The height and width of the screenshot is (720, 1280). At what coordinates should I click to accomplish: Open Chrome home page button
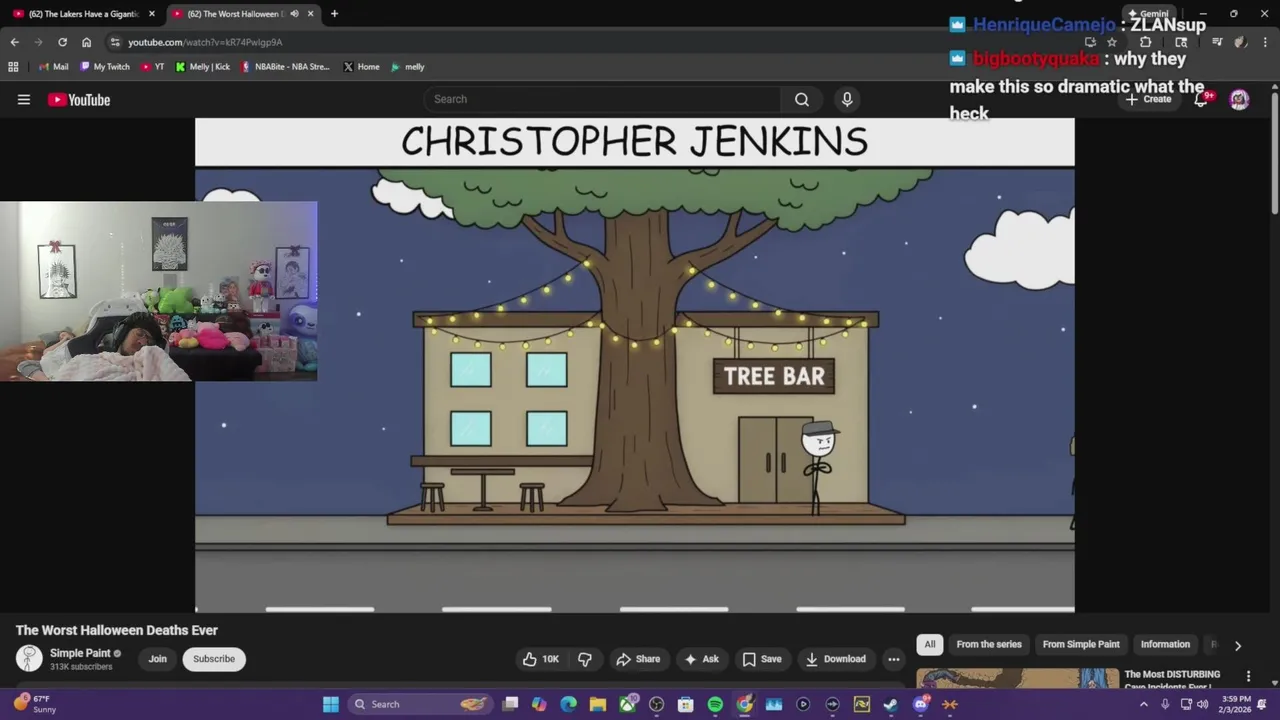[x=86, y=42]
